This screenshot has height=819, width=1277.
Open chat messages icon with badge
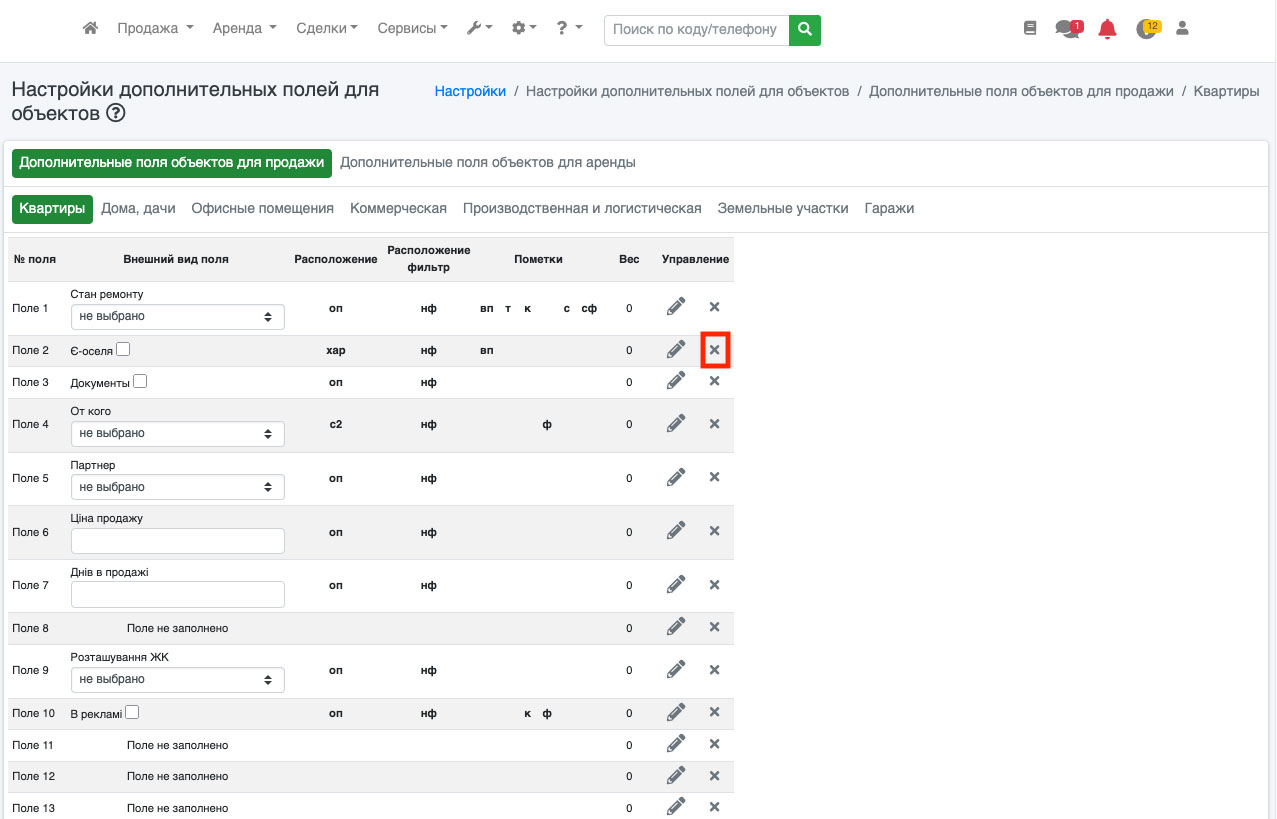(x=1067, y=29)
